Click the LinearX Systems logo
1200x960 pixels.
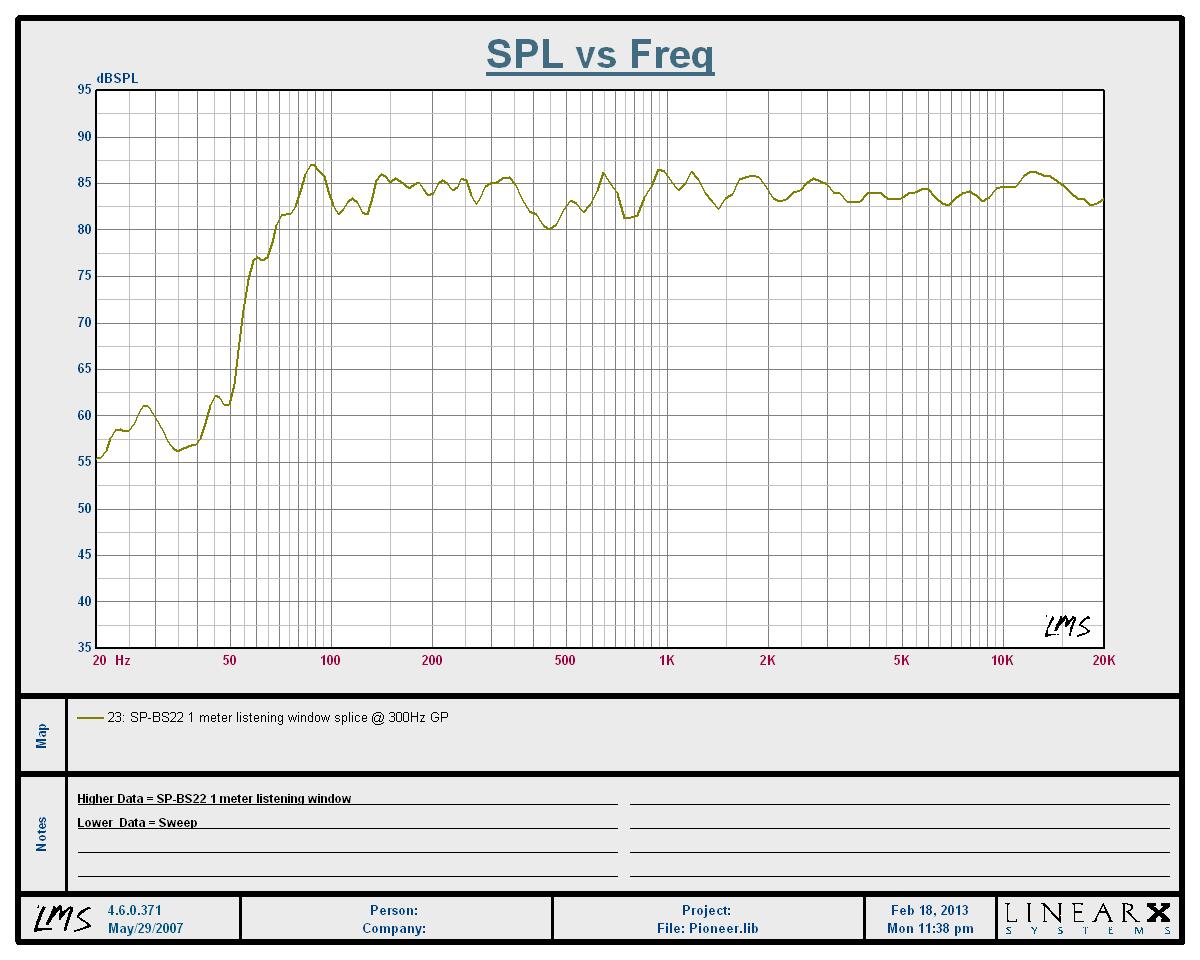[x=1087, y=918]
